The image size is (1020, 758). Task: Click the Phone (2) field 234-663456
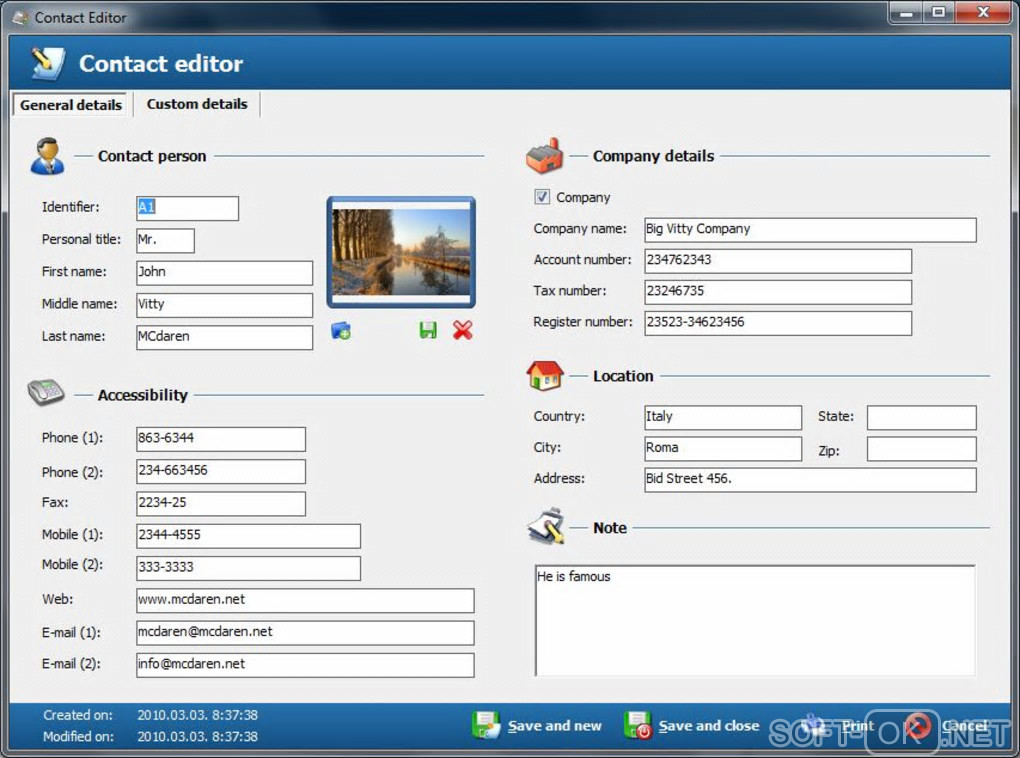click(x=221, y=471)
